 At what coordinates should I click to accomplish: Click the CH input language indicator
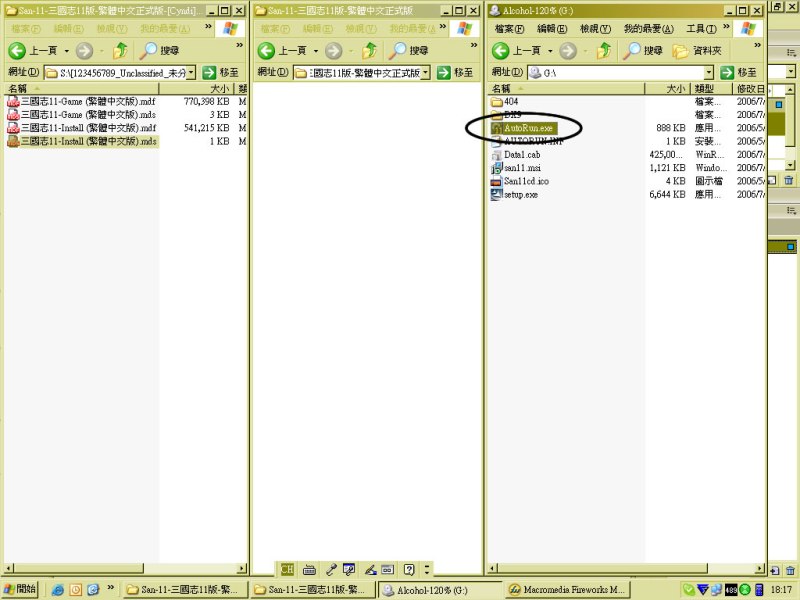point(287,569)
